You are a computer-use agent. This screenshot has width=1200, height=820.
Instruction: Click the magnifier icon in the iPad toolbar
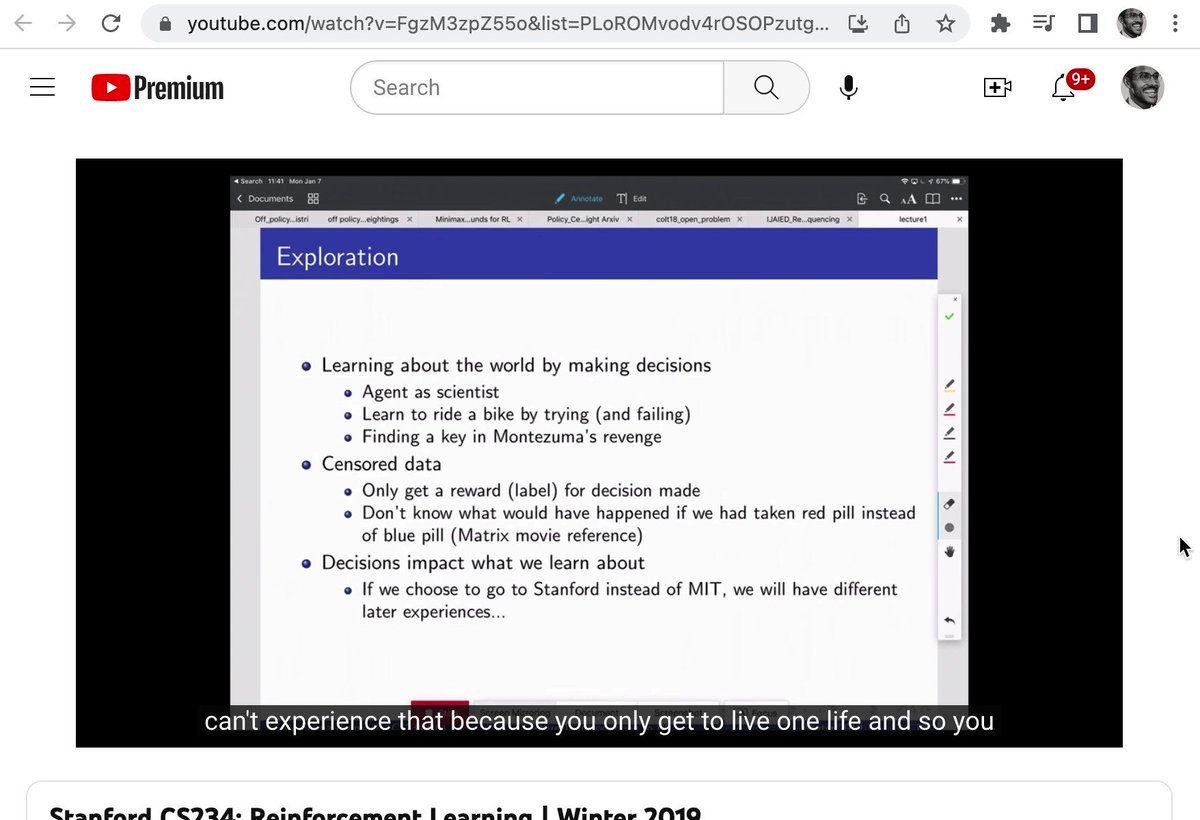tap(885, 199)
